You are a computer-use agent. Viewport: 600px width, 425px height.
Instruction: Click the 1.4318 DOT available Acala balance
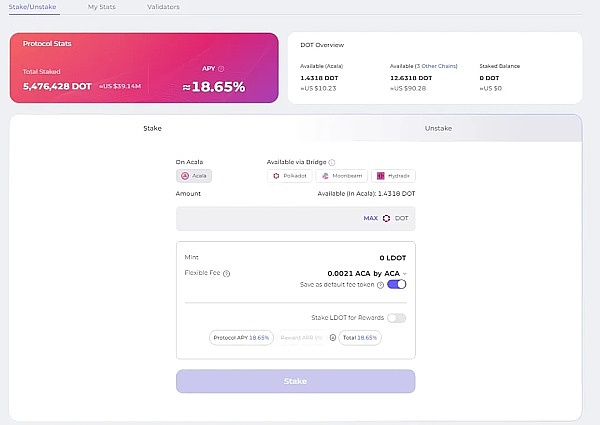(319, 78)
